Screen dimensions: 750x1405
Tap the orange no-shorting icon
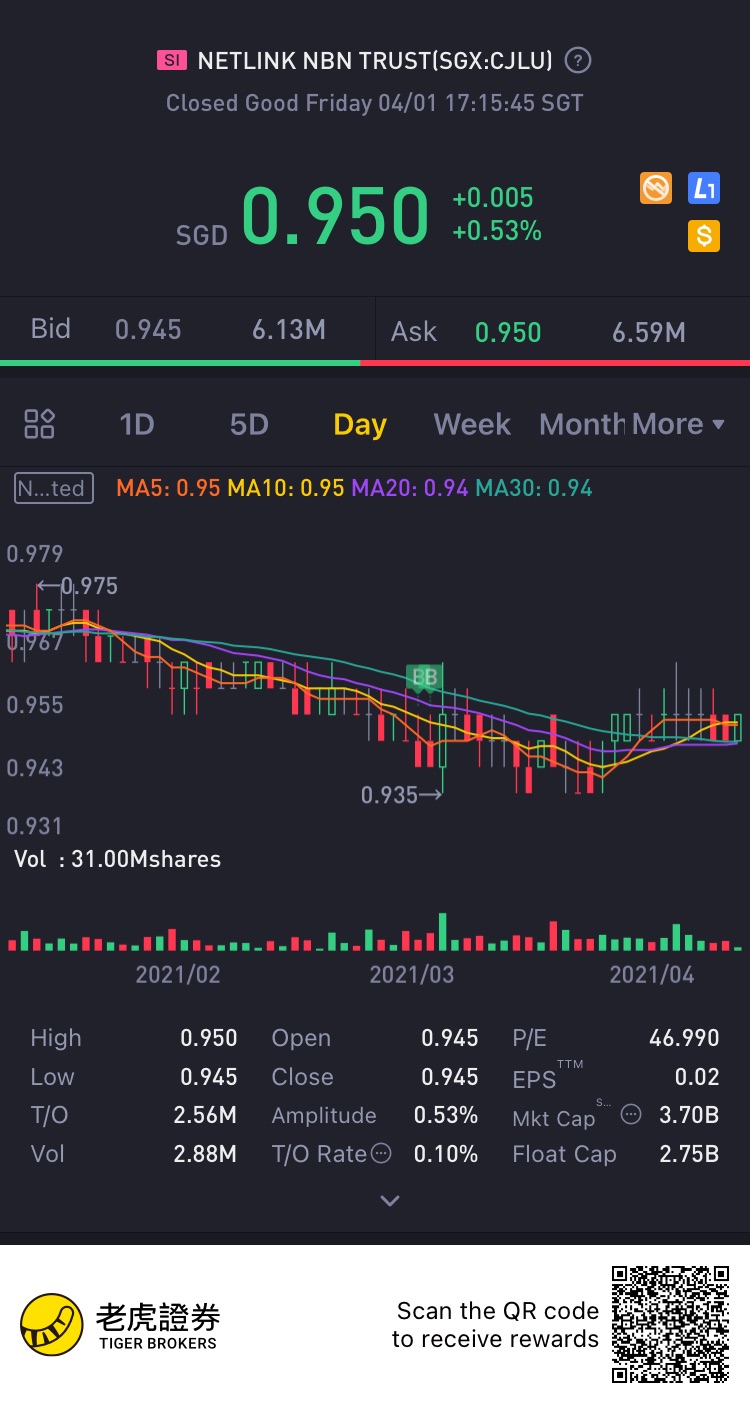coord(656,187)
